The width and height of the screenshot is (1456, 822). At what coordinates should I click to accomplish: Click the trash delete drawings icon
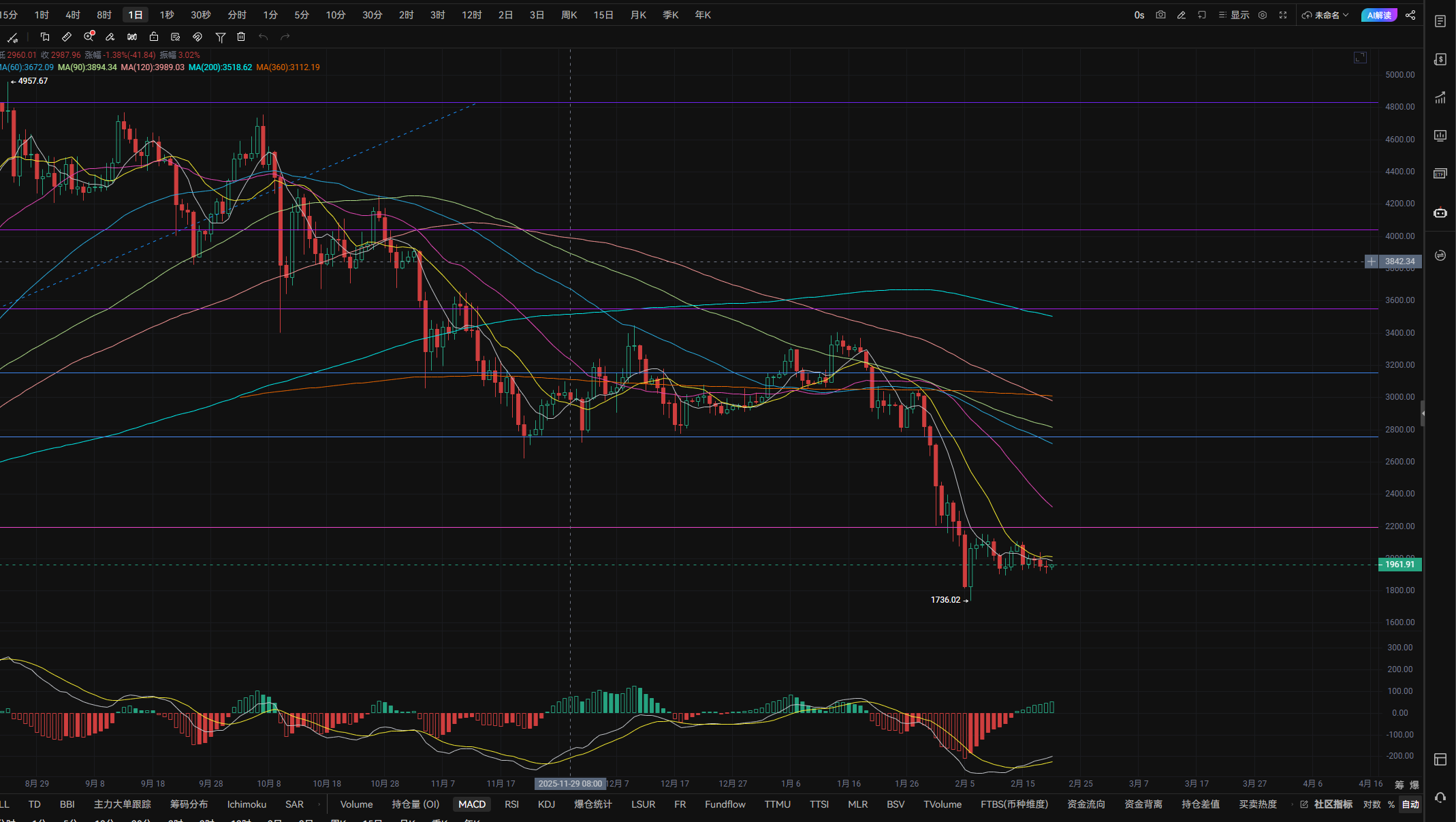pyautogui.click(x=241, y=37)
